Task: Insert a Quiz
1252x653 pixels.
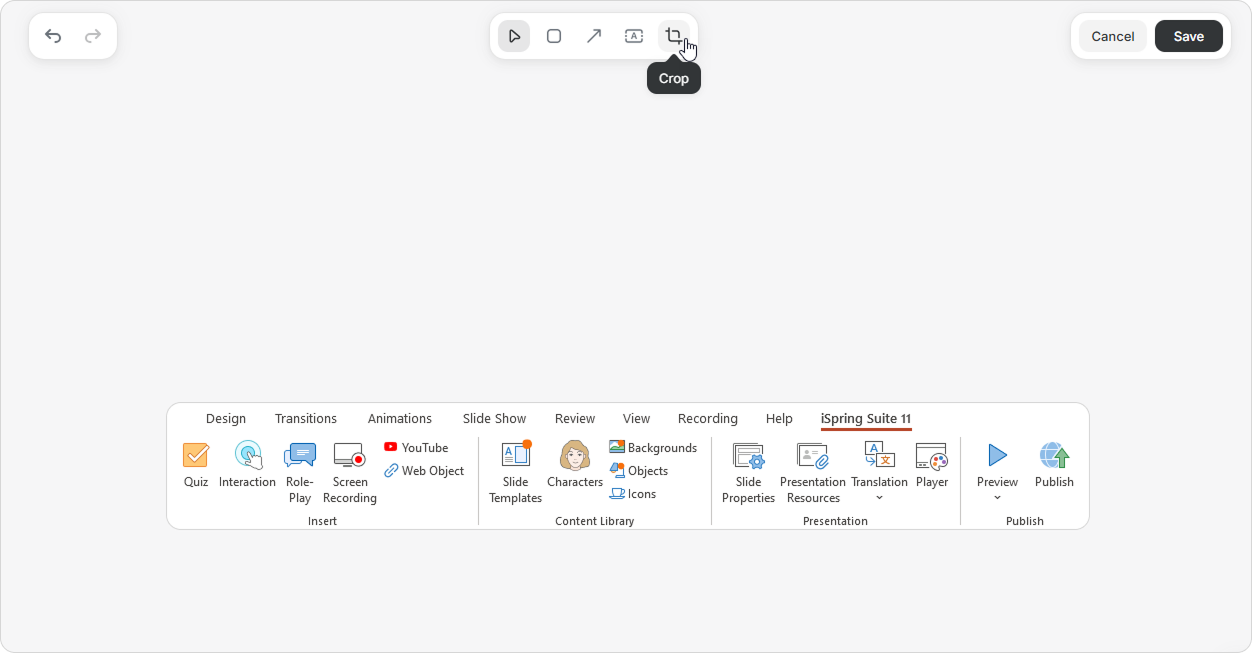Action: coord(196,466)
